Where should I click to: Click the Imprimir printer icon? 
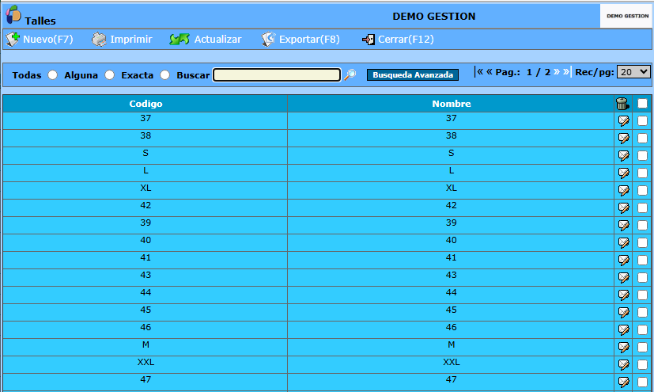click(x=99, y=39)
